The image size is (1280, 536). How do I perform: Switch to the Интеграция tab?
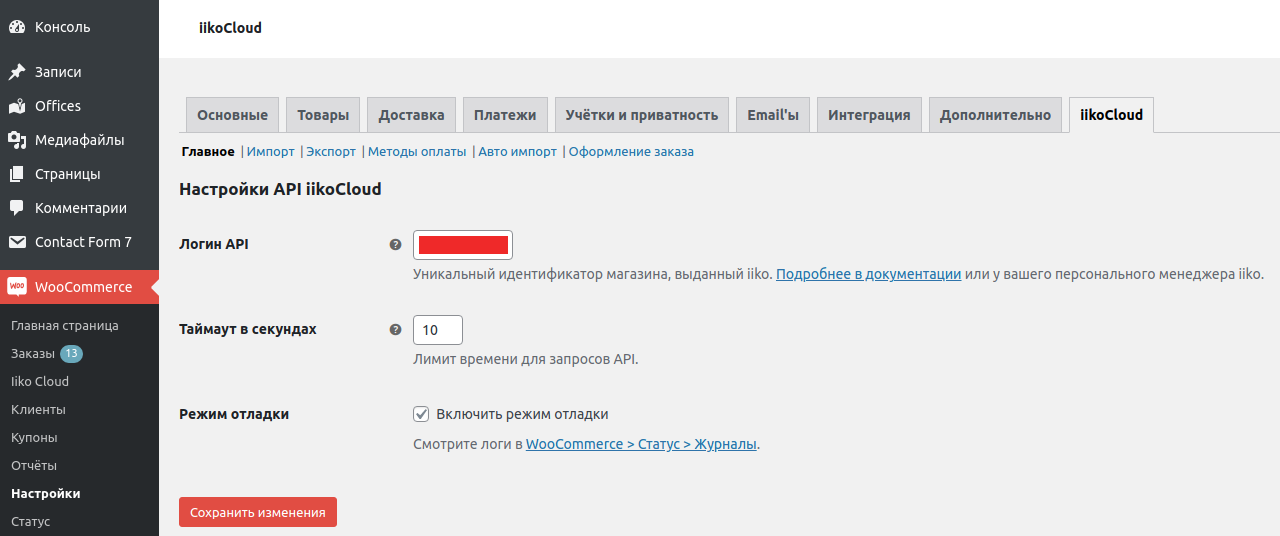pos(869,115)
